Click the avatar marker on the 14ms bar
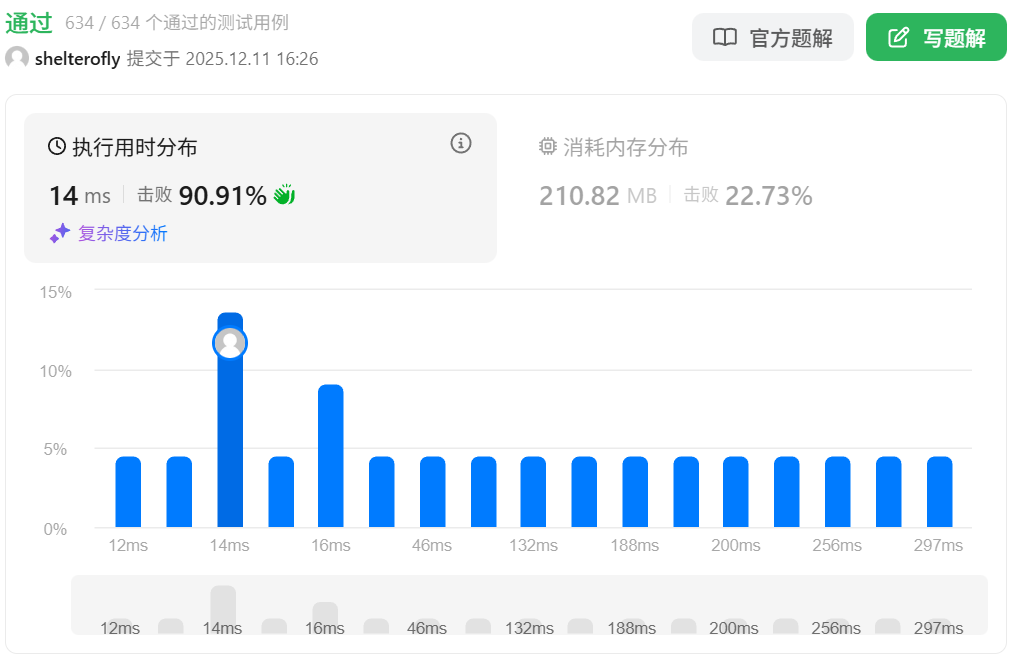Screen dimensions: 1014x660 pyautogui.click(x=230, y=343)
